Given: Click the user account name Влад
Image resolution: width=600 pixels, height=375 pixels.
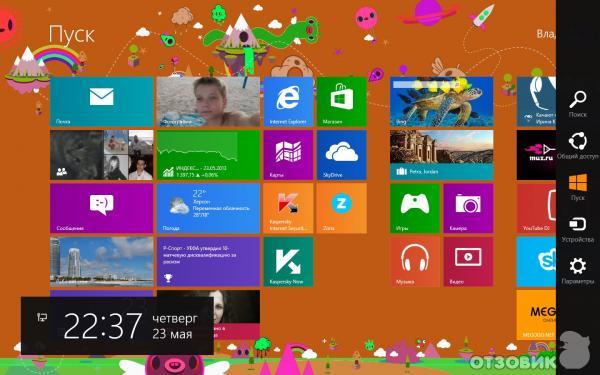Looking at the screenshot, I should pyautogui.click(x=546, y=34).
